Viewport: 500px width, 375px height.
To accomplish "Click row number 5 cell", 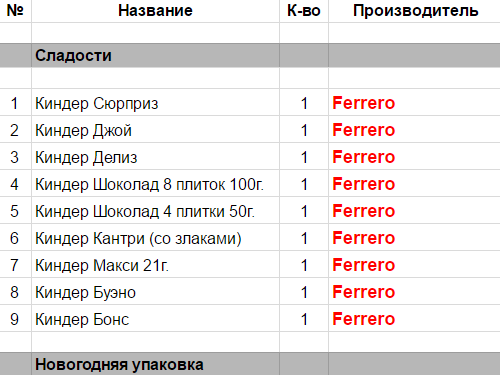I will (x=15, y=210).
